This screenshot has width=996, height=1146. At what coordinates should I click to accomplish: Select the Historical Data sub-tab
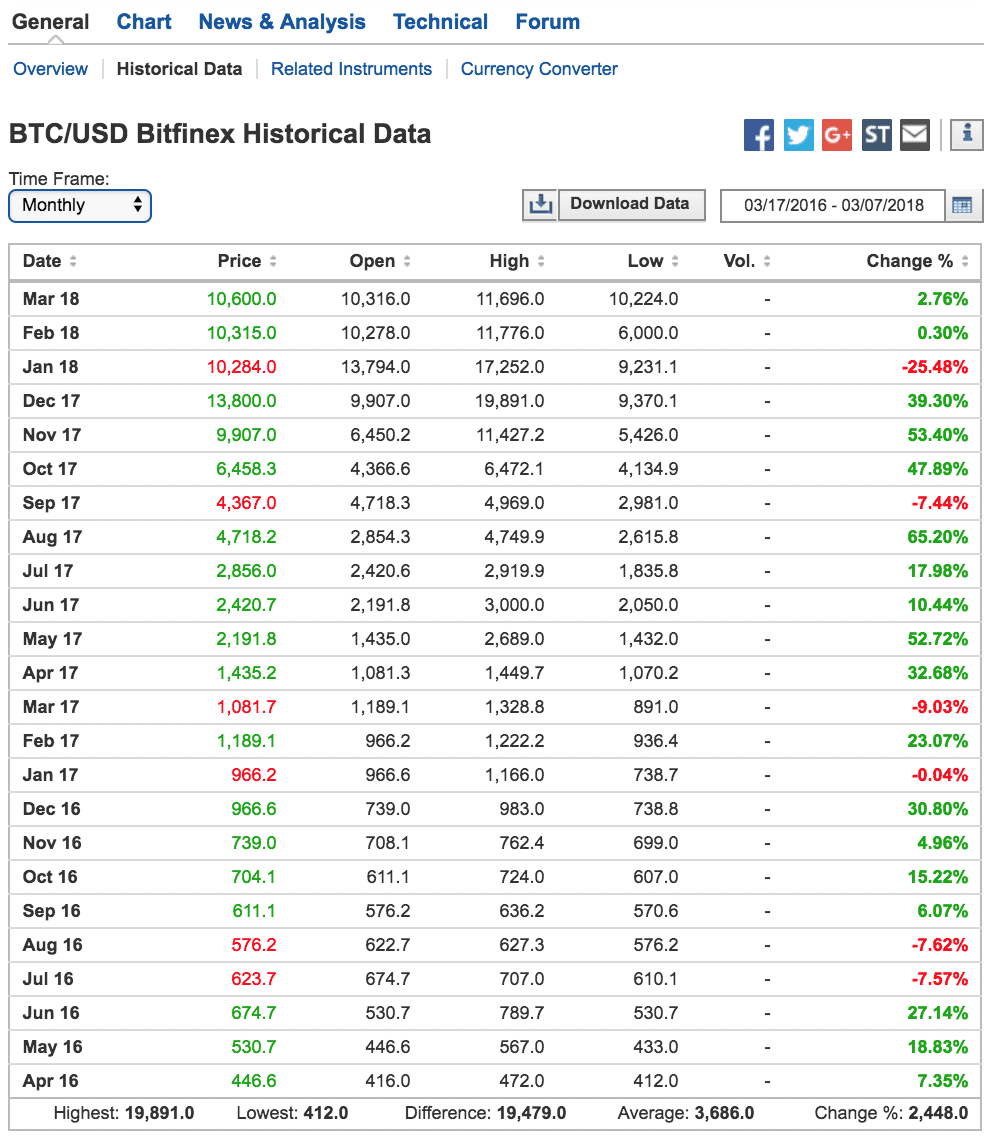point(180,69)
